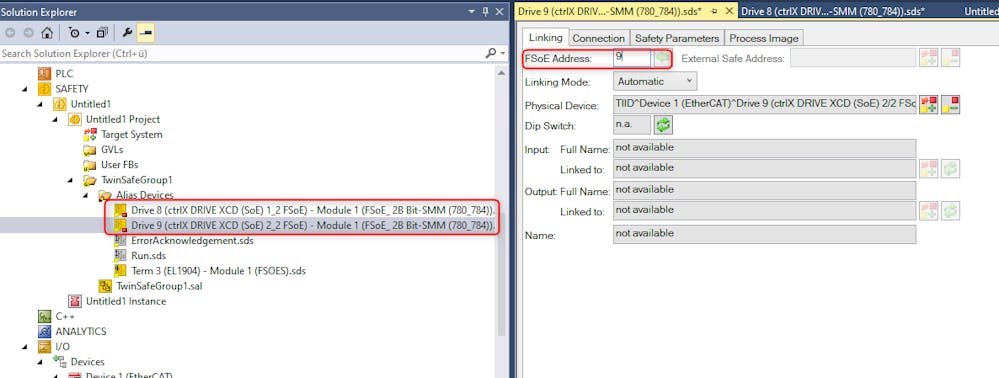Refresh the Dip Switch value

pyautogui.click(x=664, y=125)
